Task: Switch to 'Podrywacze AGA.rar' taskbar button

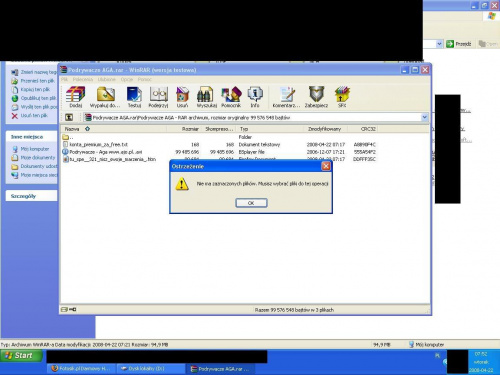Action: 220,369
